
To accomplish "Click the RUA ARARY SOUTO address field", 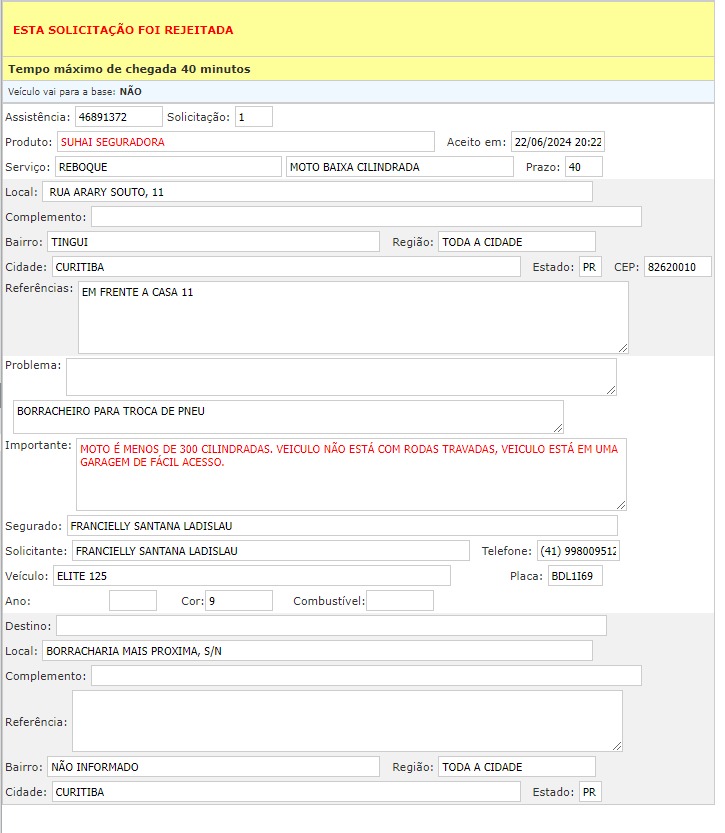I will coord(317,191).
